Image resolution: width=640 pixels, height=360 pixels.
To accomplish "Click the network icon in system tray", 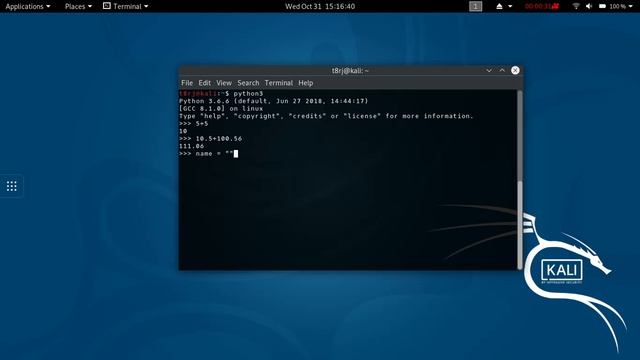I will 576,6.
